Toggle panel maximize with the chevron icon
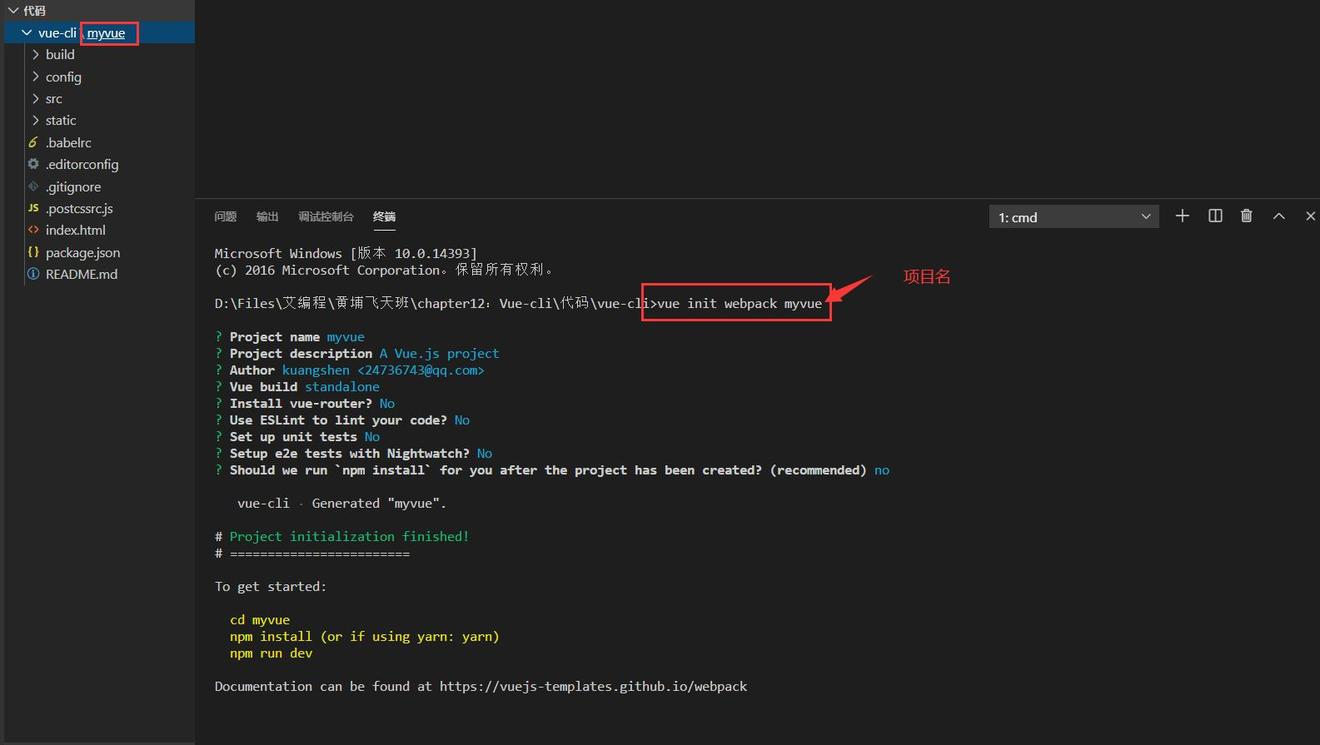Image resolution: width=1320 pixels, height=745 pixels. tap(1278, 215)
